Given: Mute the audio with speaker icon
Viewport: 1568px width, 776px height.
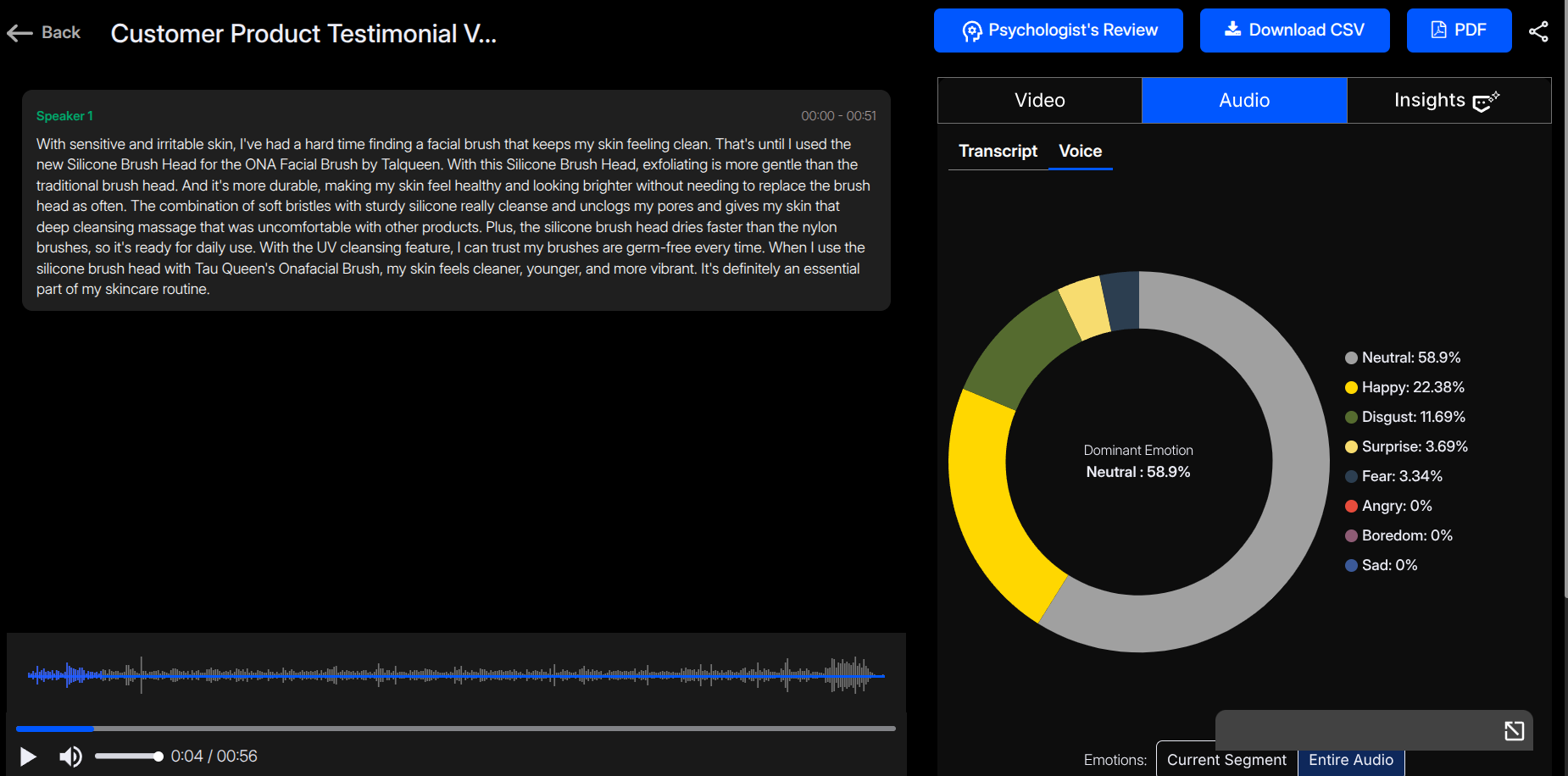Looking at the screenshot, I should (70, 757).
